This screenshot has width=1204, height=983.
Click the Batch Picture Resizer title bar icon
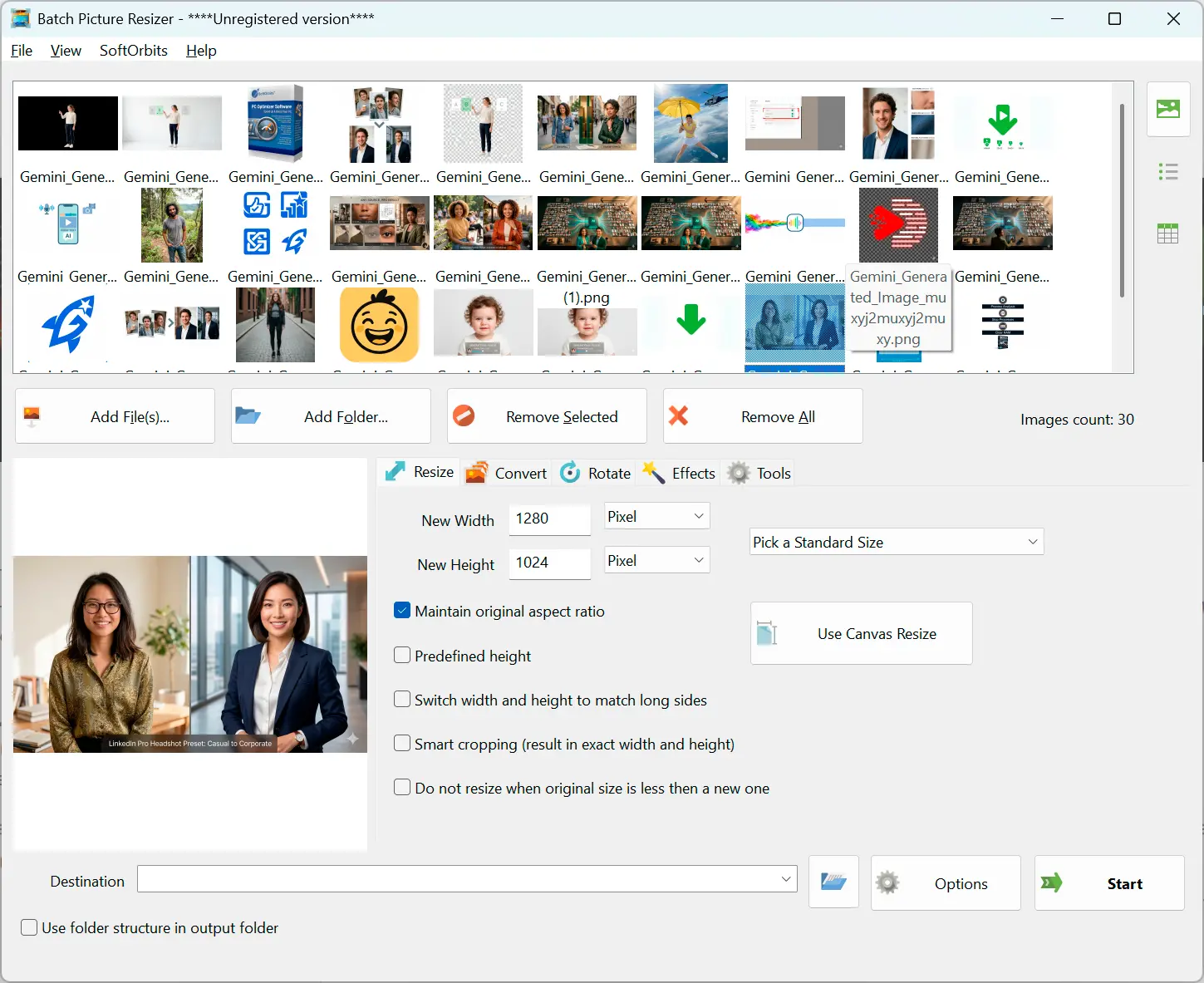pyautogui.click(x=21, y=18)
